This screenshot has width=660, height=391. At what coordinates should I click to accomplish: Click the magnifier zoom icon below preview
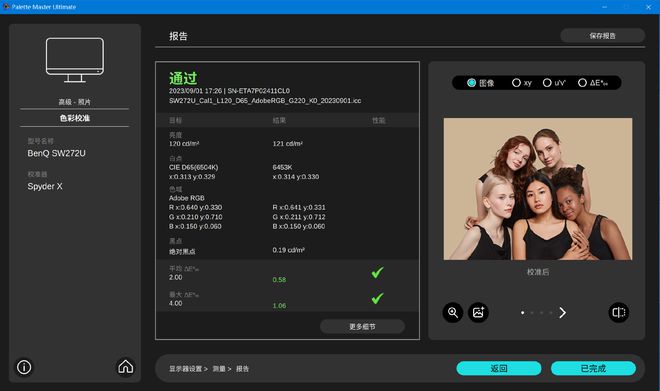[x=453, y=313]
